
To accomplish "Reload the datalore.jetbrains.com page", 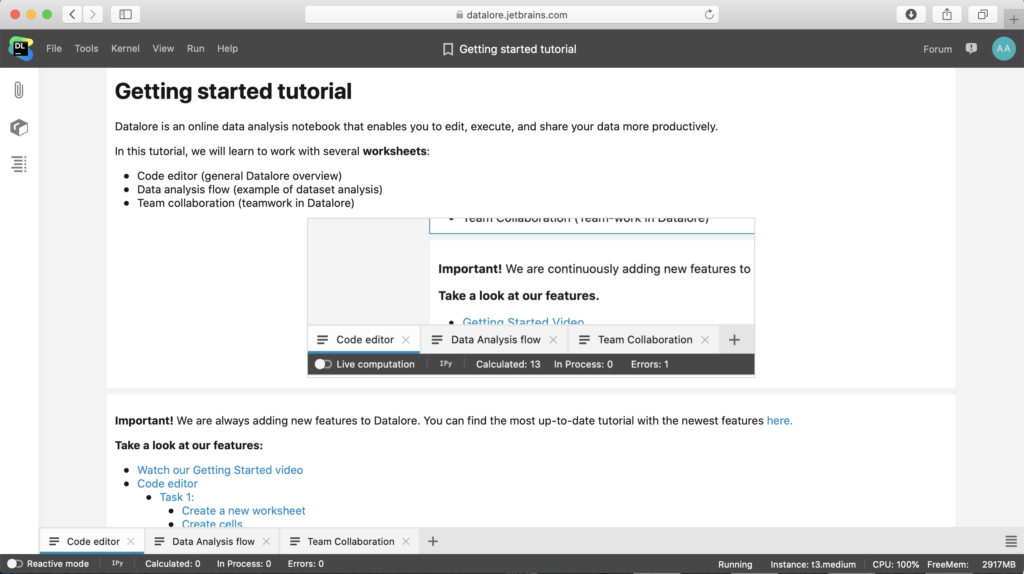I will pos(709,14).
